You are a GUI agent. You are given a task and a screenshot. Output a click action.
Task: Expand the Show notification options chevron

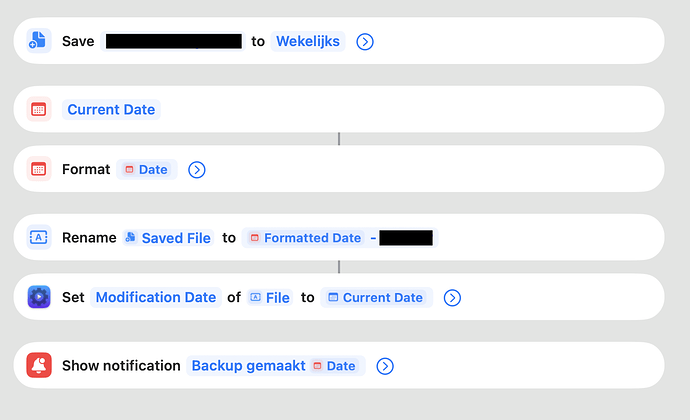386,365
